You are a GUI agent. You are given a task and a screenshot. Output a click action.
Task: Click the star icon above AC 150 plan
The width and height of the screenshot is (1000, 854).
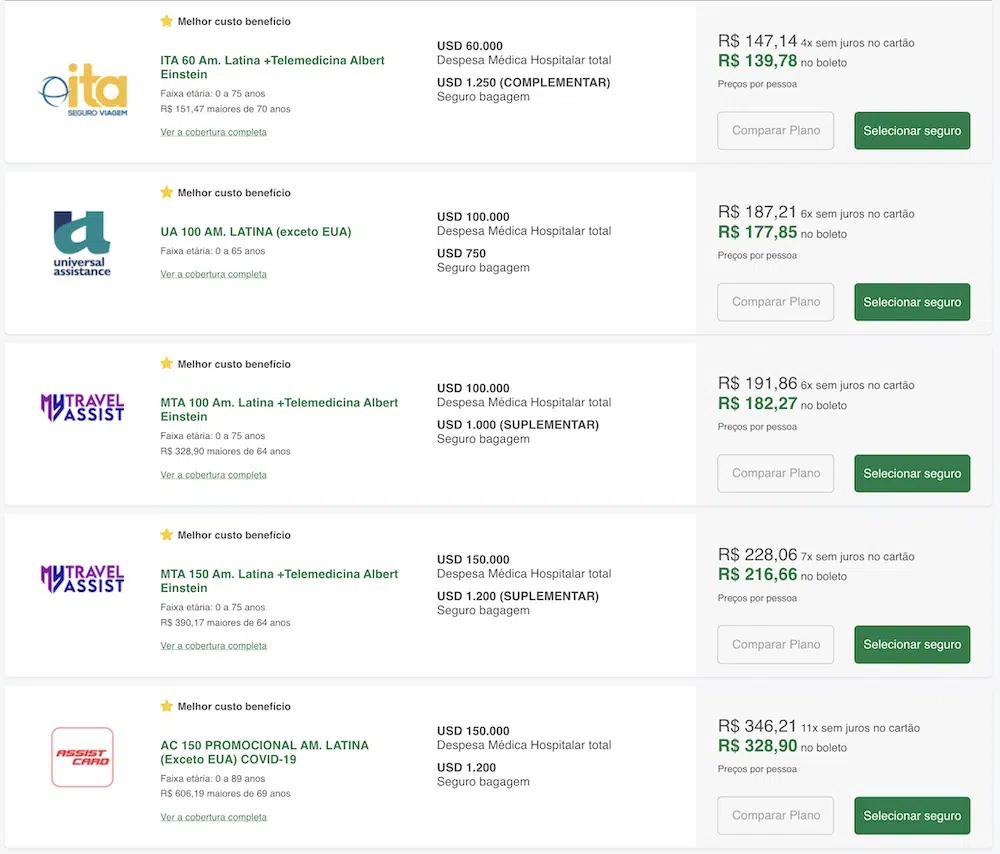[x=167, y=706]
